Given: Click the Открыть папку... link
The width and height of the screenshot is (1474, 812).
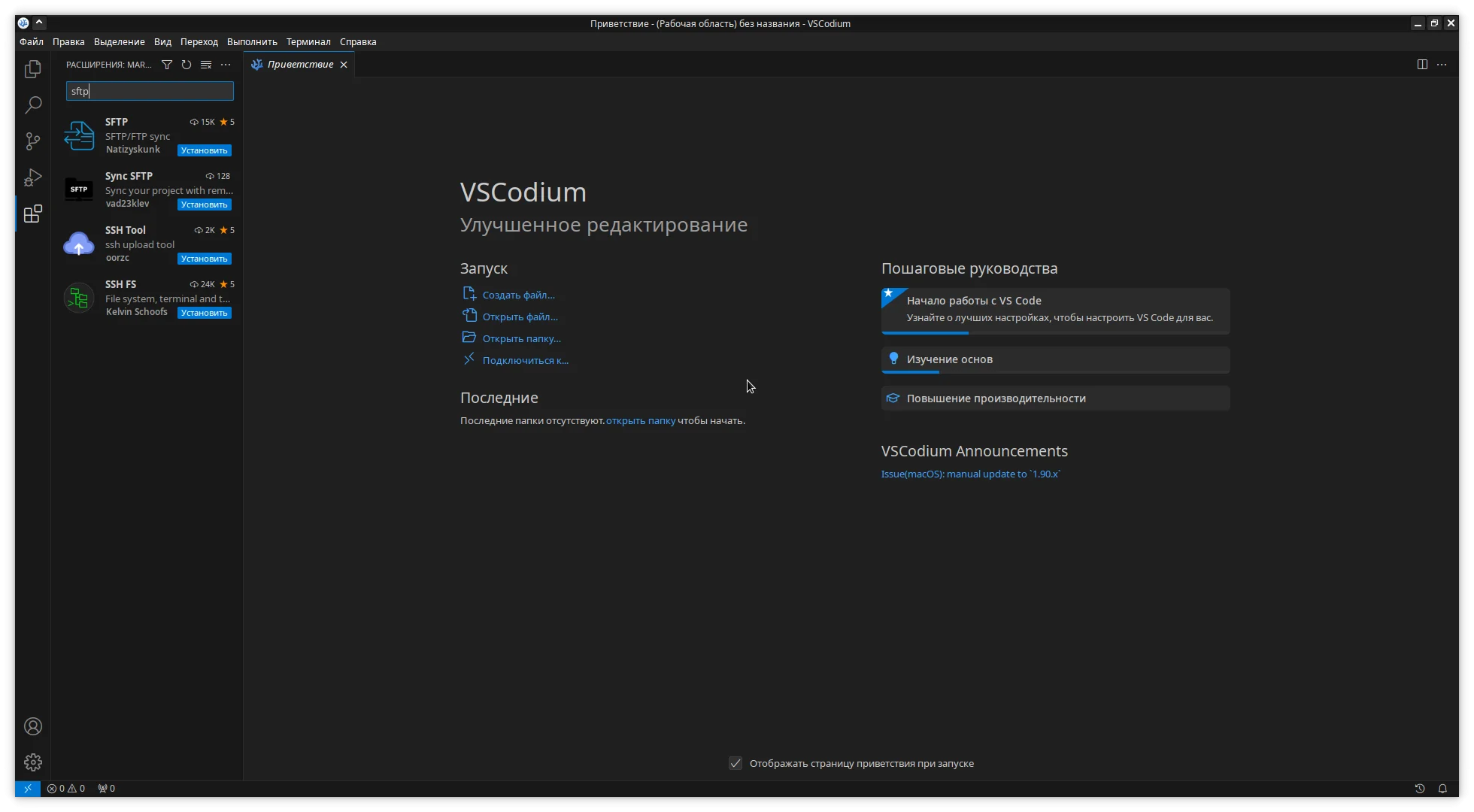Looking at the screenshot, I should (521, 338).
